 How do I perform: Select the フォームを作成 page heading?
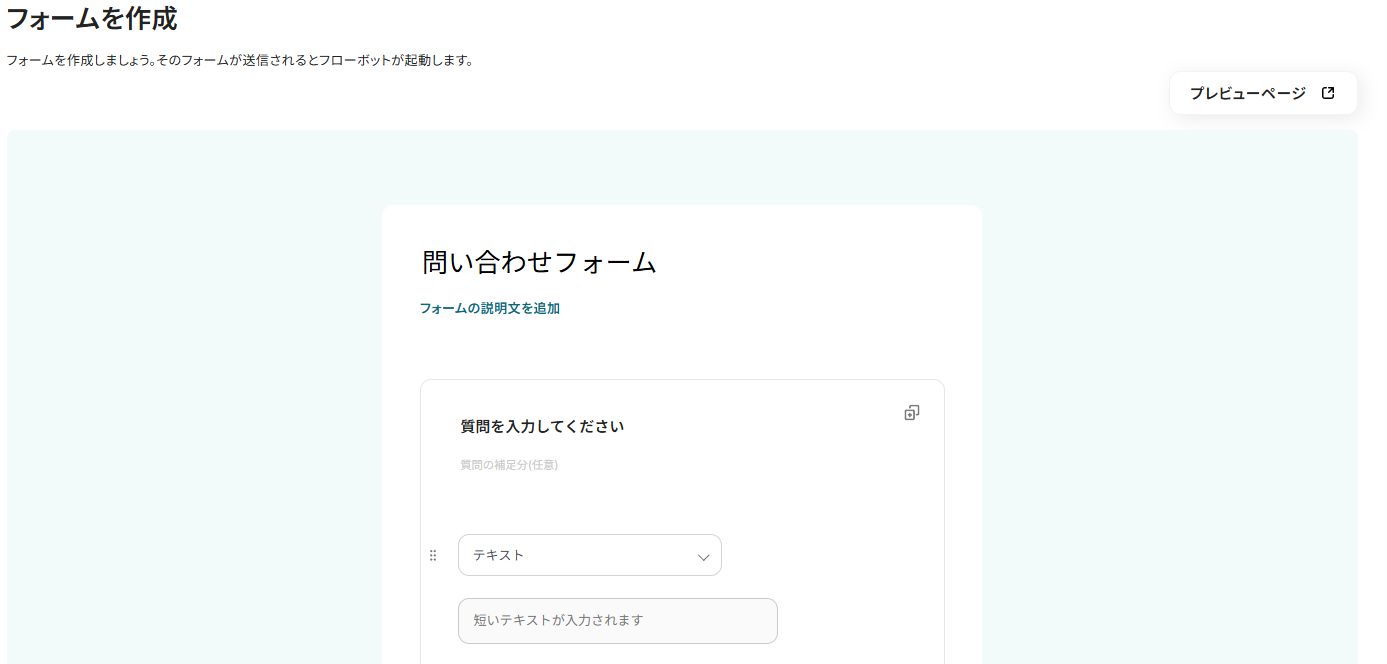(92, 18)
